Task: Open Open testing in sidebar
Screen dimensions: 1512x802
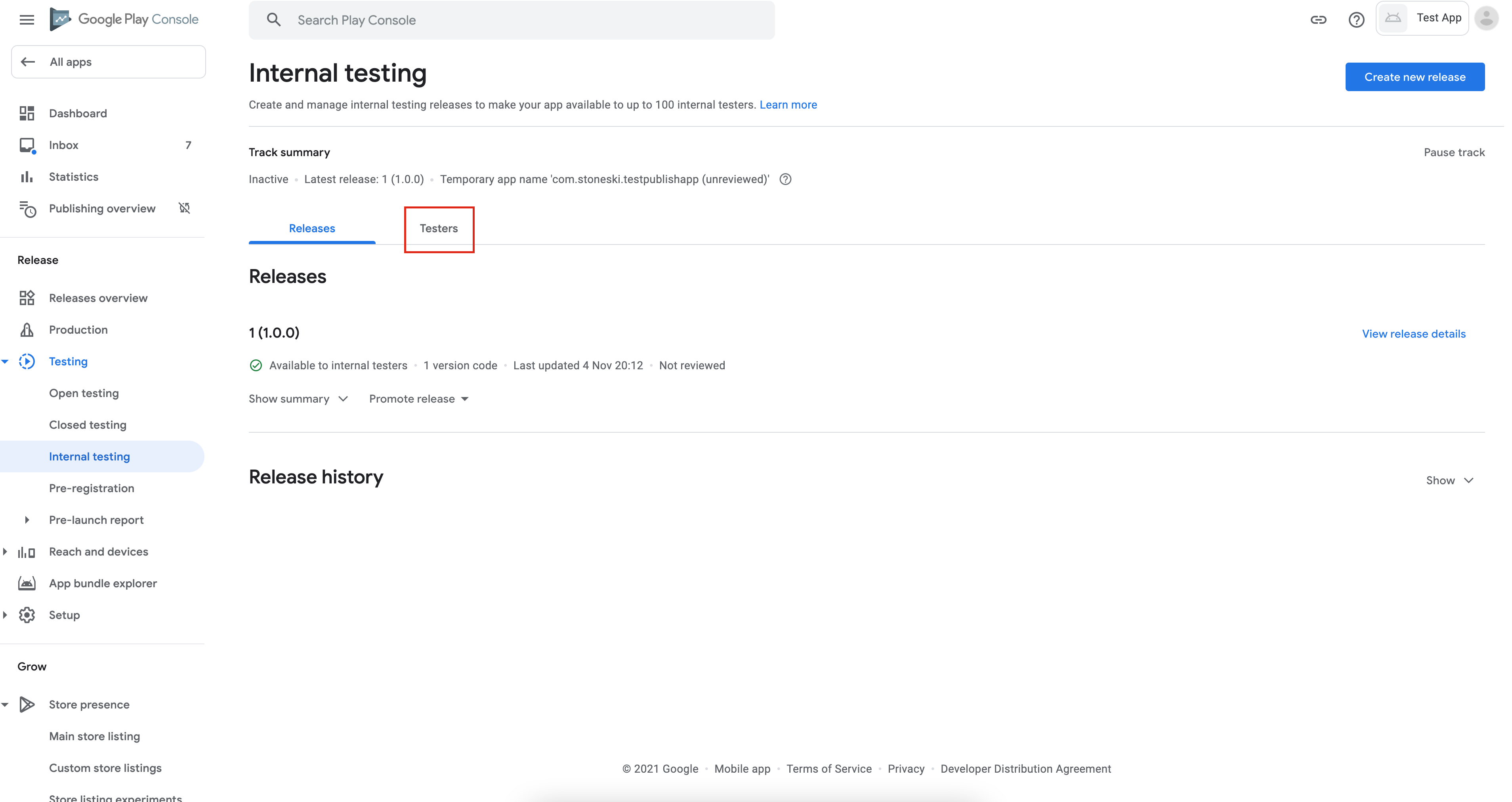Action: click(x=84, y=393)
